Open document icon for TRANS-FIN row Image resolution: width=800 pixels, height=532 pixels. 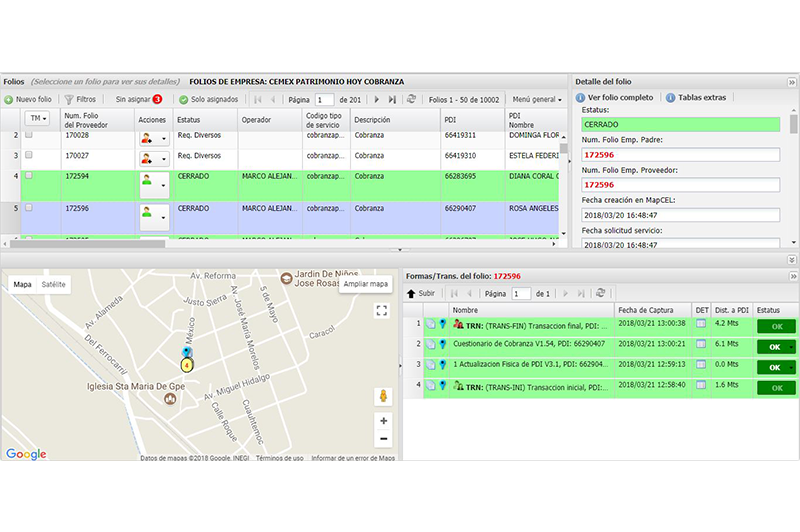pyautogui.click(x=431, y=324)
